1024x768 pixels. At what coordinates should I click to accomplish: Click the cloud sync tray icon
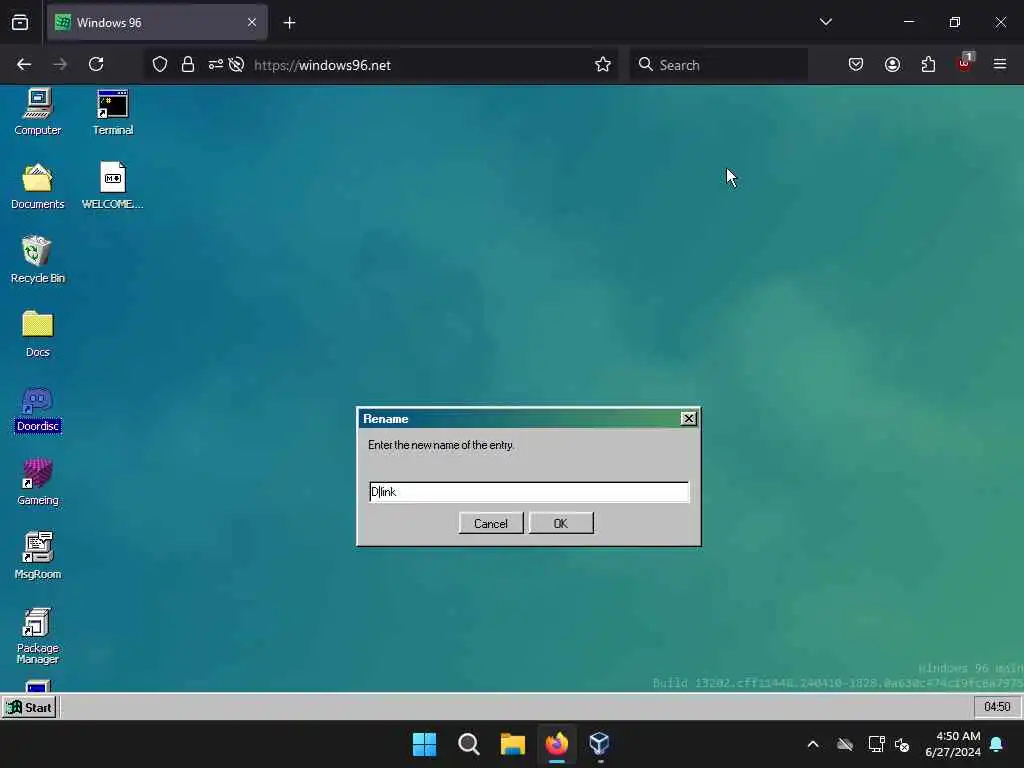(x=844, y=744)
